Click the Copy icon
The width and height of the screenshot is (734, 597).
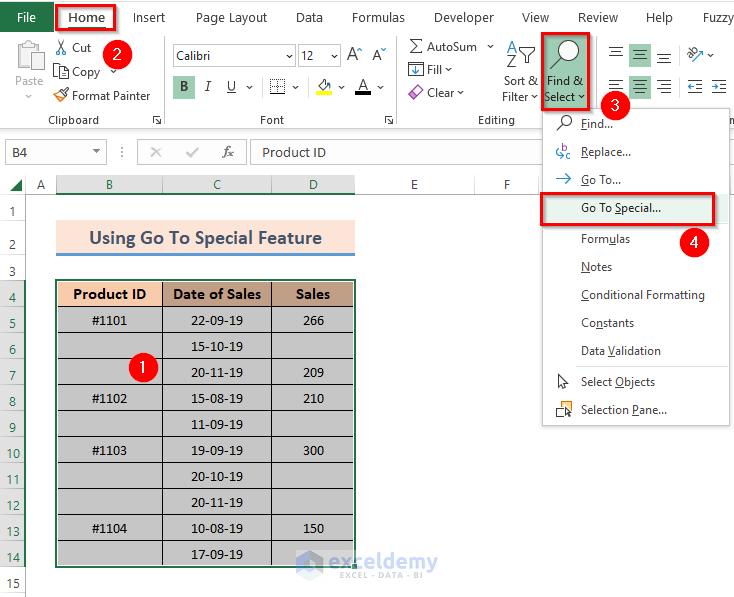click(x=61, y=72)
